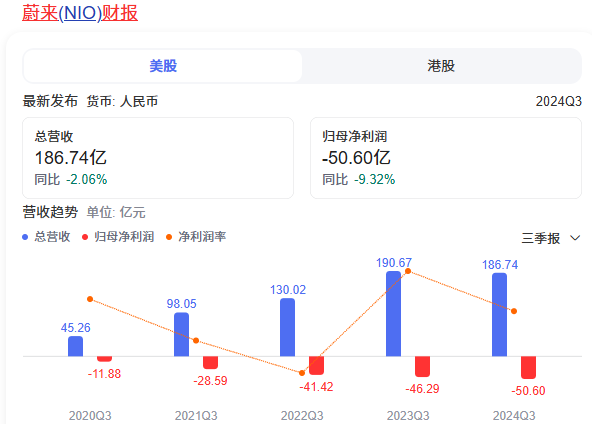
Task: Click the 2024Q3 period label at top right
Action: [558, 101]
